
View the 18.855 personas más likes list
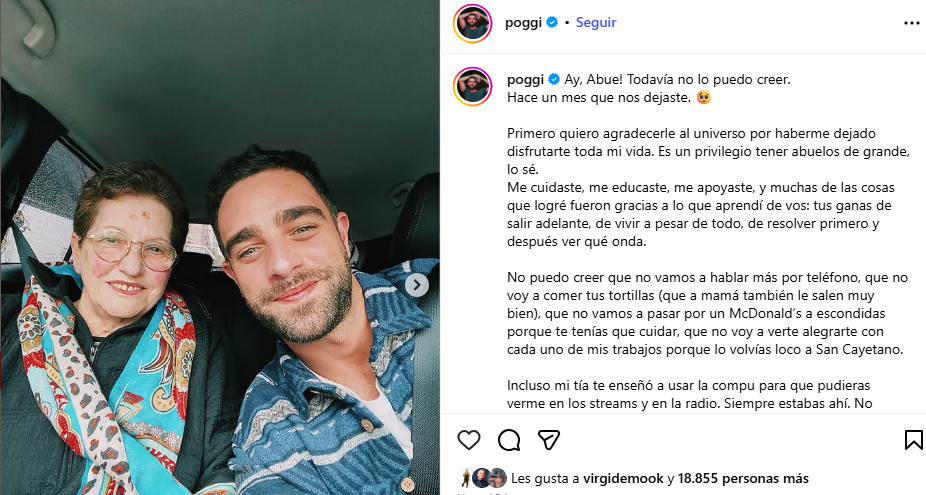click(x=743, y=478)
